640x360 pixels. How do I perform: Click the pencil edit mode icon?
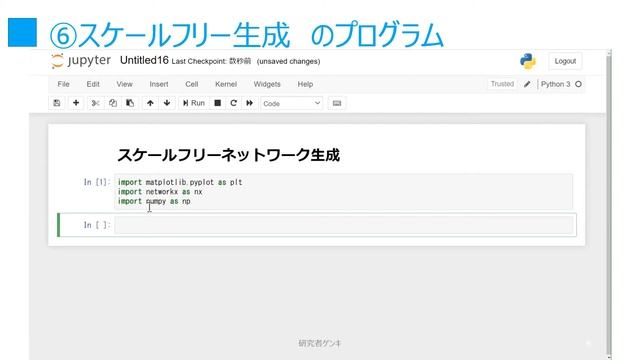(527, 84)
